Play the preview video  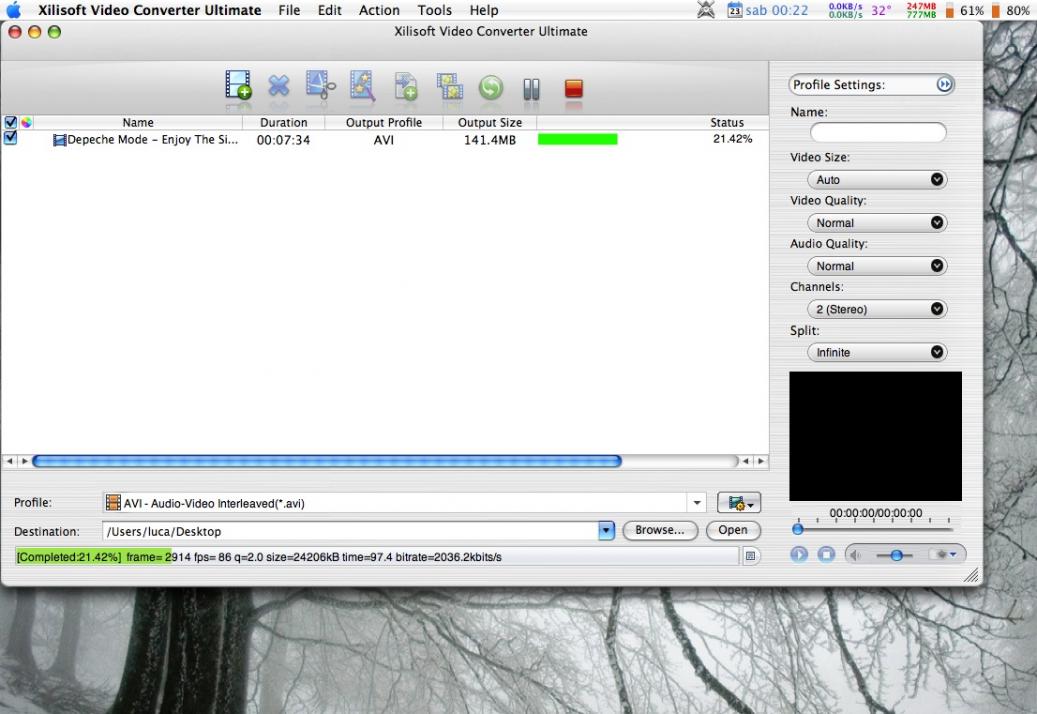click(799, 554)
